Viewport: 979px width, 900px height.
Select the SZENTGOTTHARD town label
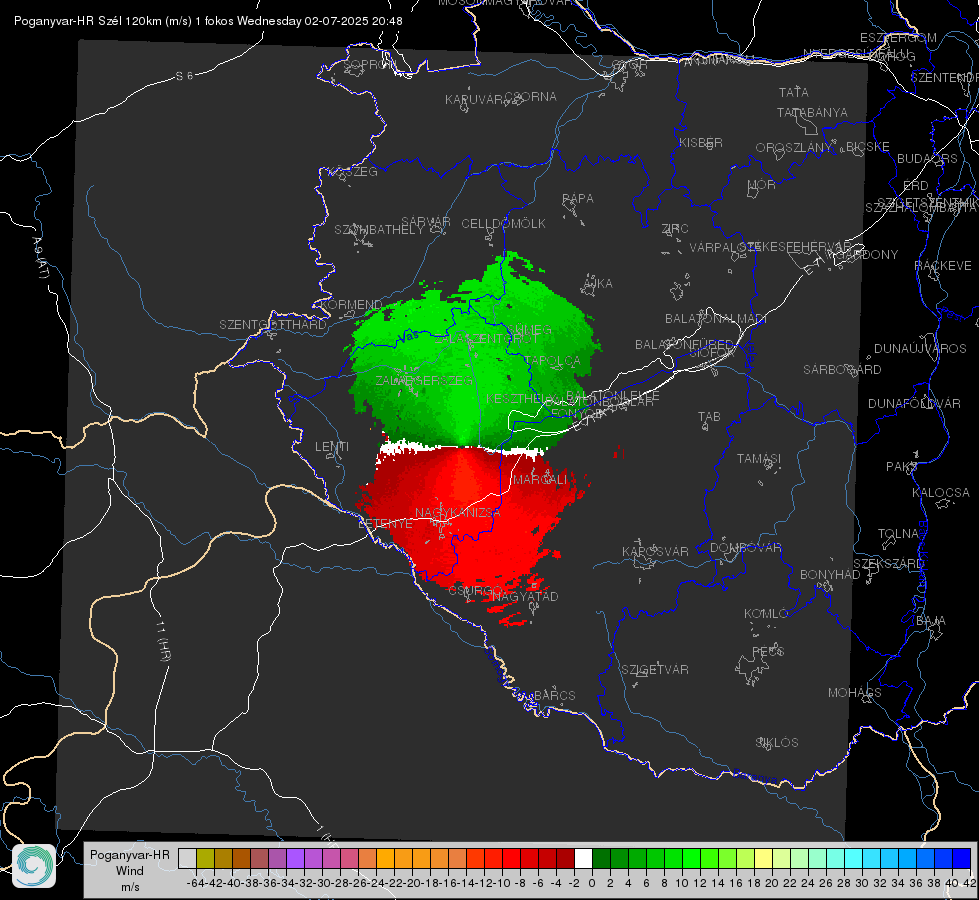[x=273, y=325]
